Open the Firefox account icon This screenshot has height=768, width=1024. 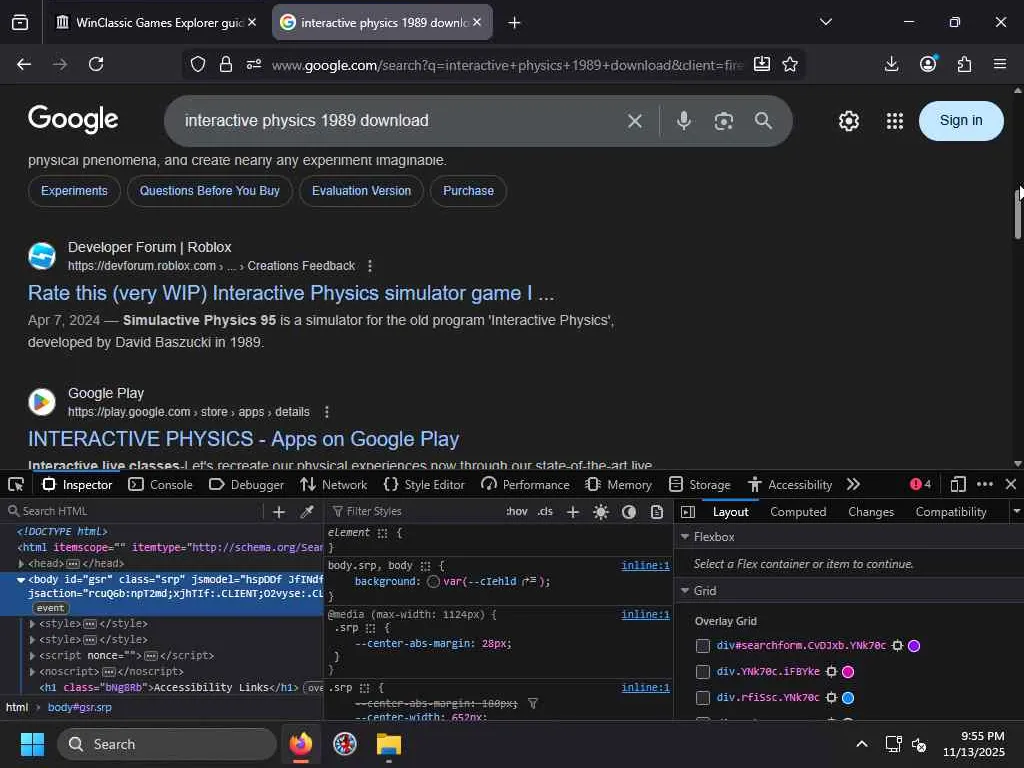coord(928,64)
